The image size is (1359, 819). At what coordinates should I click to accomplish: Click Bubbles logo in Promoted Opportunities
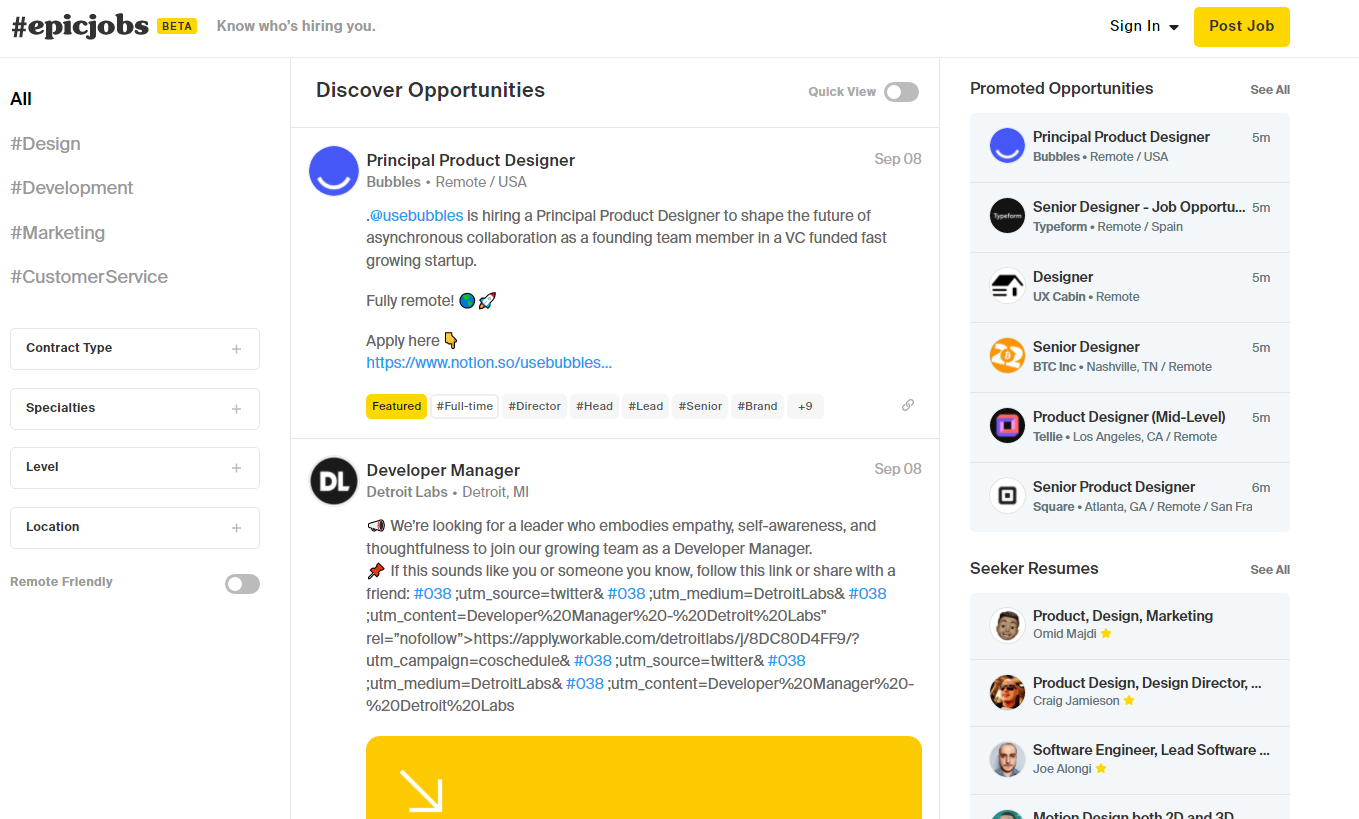1007,146
